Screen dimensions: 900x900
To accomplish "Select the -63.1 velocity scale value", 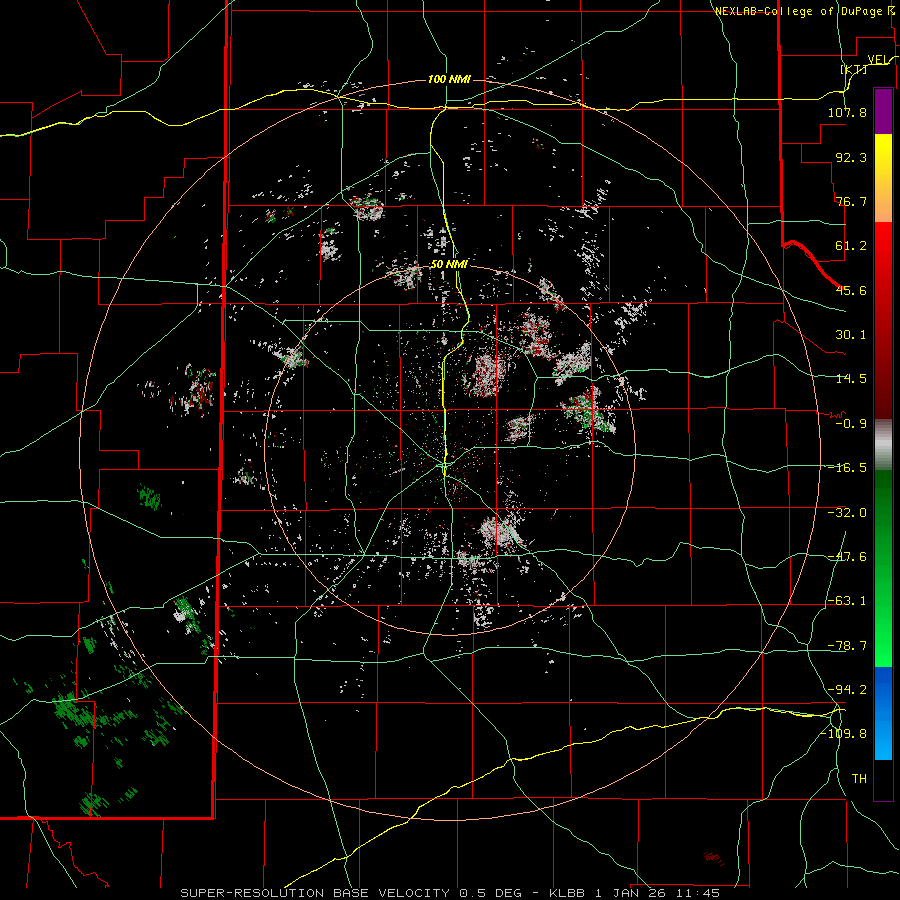I will coord(847,601).
